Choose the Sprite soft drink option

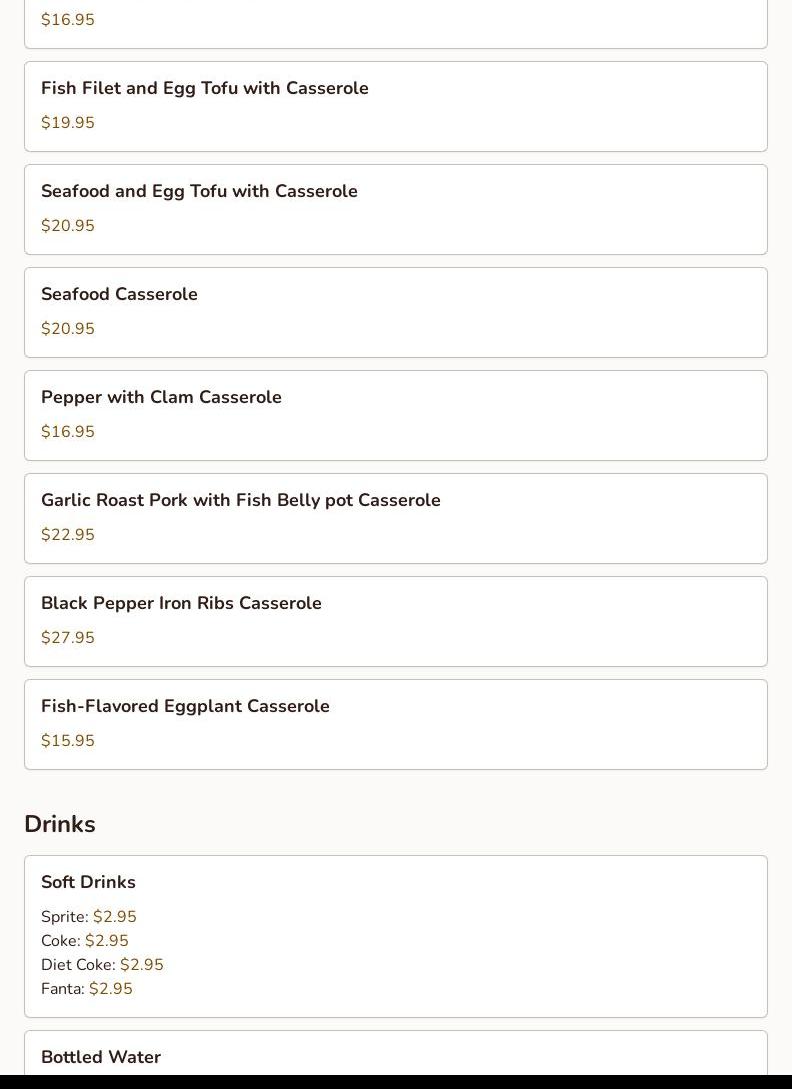(x=88, y=917)
